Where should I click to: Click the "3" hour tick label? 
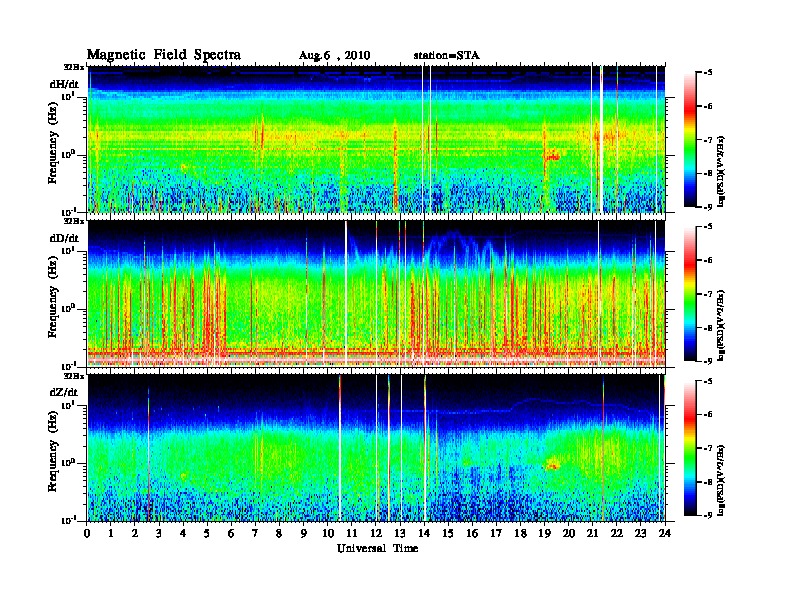(x=159, y=534)
